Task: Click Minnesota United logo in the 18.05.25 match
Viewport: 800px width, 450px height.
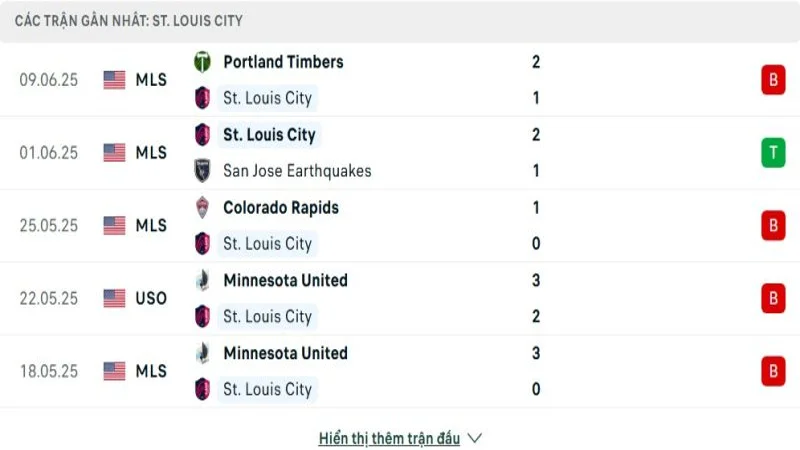Action: click(x=202, y=354)
